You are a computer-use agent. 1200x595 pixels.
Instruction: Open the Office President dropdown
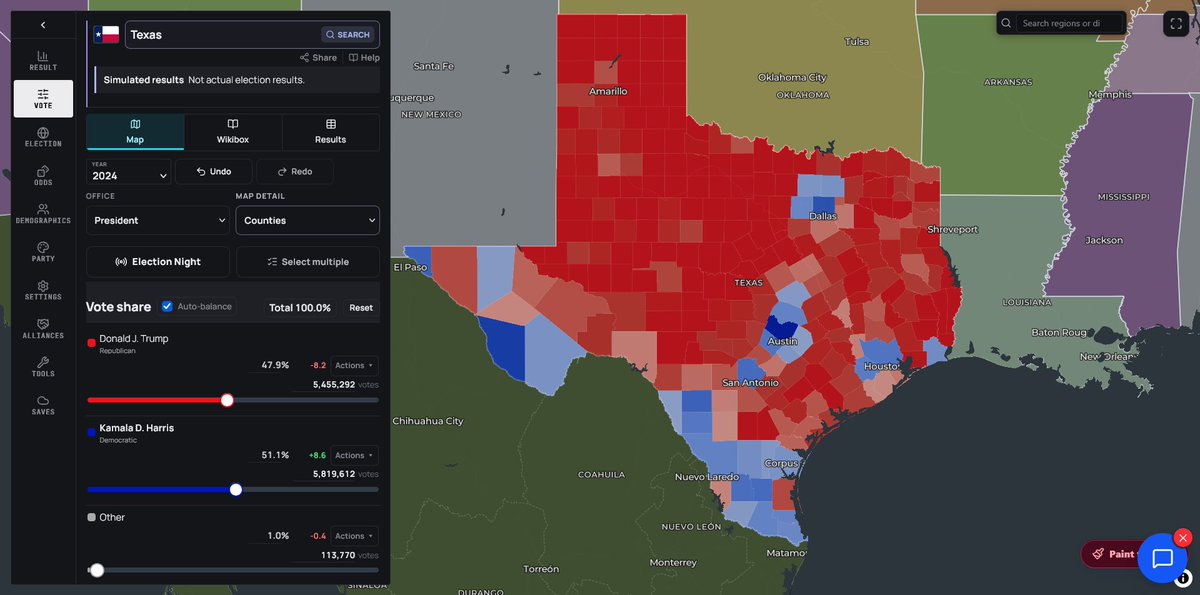tap(158, 220)
